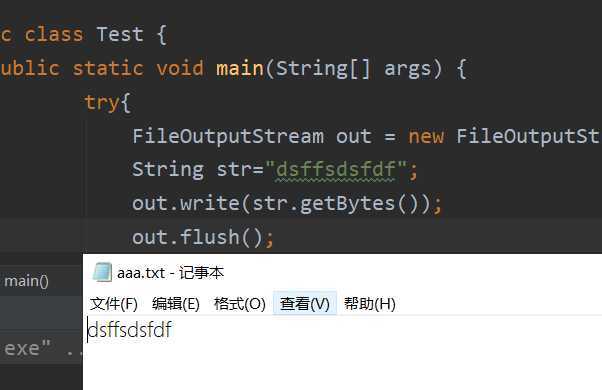
Task: Click the new keyword in FileOutputStream line
Action: [x=426, y=137]
